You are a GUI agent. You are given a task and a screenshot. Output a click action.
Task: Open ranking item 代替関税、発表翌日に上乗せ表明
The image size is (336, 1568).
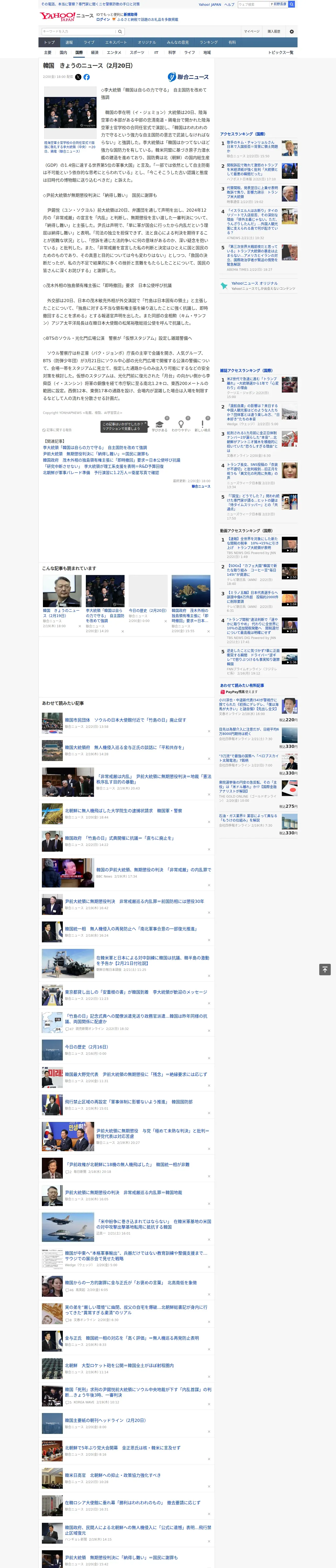(x=253, y=192)
